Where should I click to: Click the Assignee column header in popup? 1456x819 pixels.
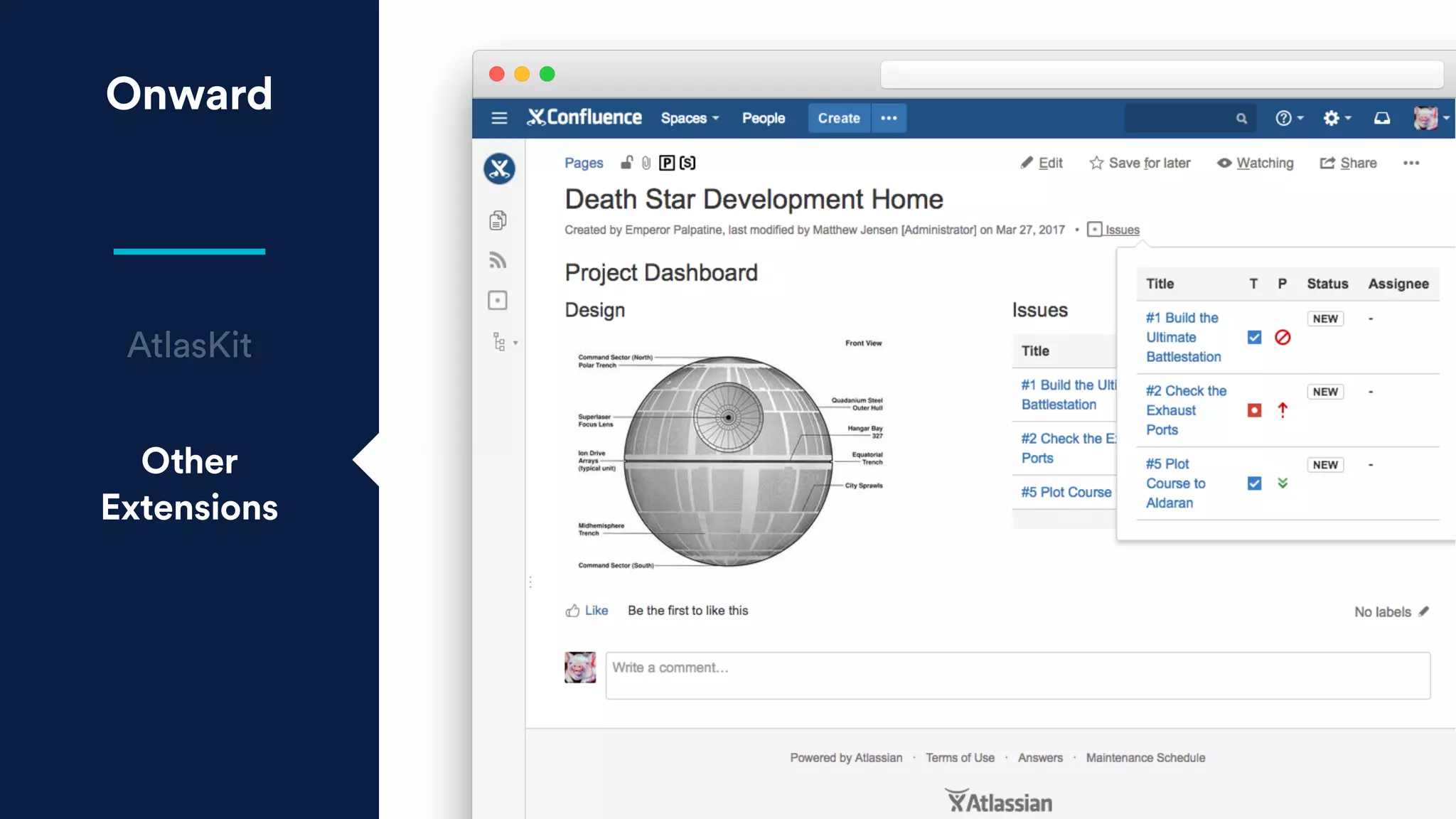1398,284
